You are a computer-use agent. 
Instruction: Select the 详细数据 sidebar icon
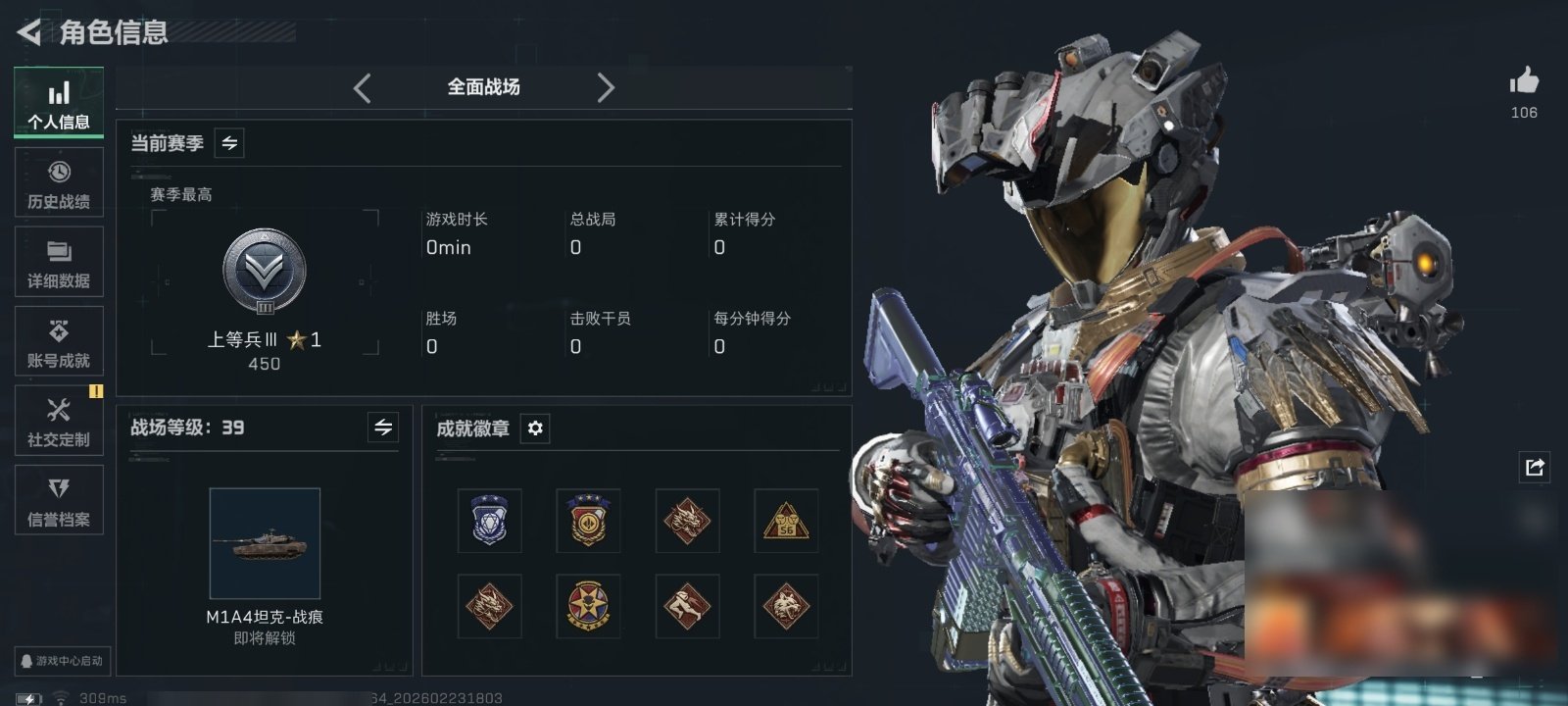(x=59, y=263)
